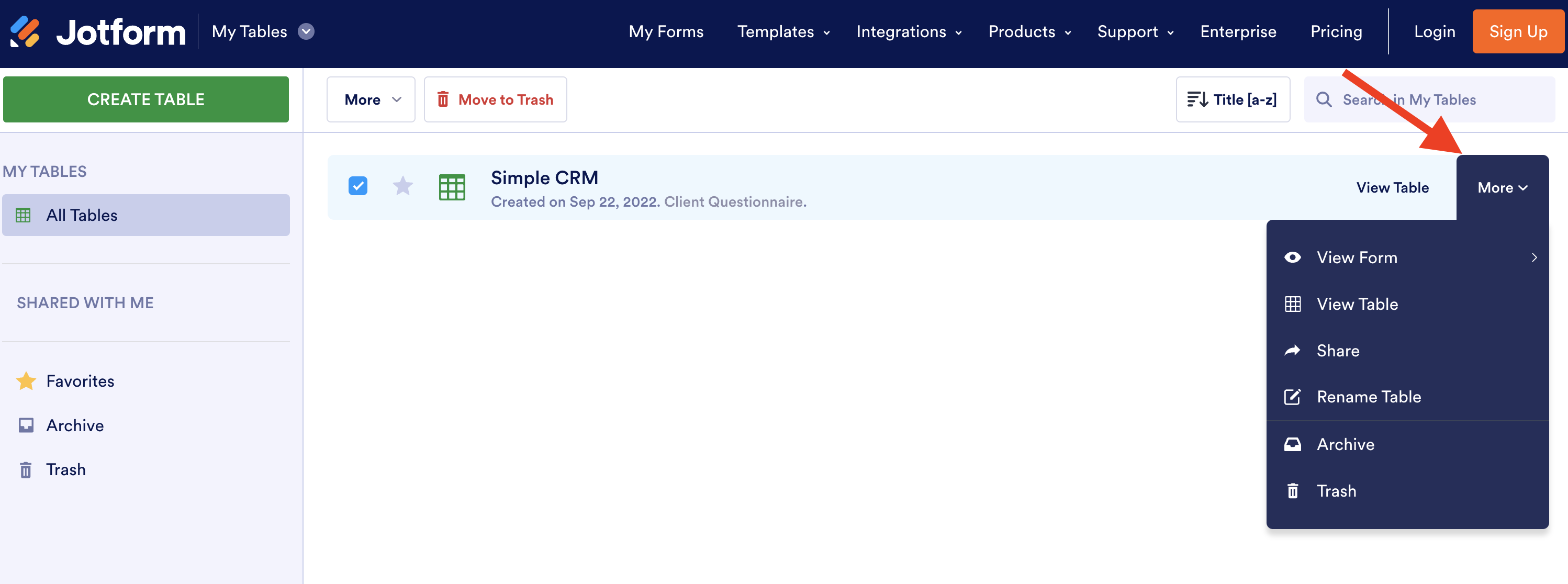
Task: Click the eye icon next to View Form
Action: [1292, 257]
